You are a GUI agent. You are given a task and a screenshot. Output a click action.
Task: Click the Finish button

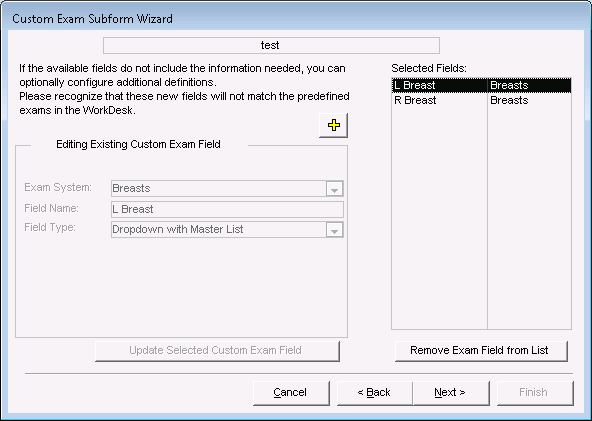click(x=535, y=393)
